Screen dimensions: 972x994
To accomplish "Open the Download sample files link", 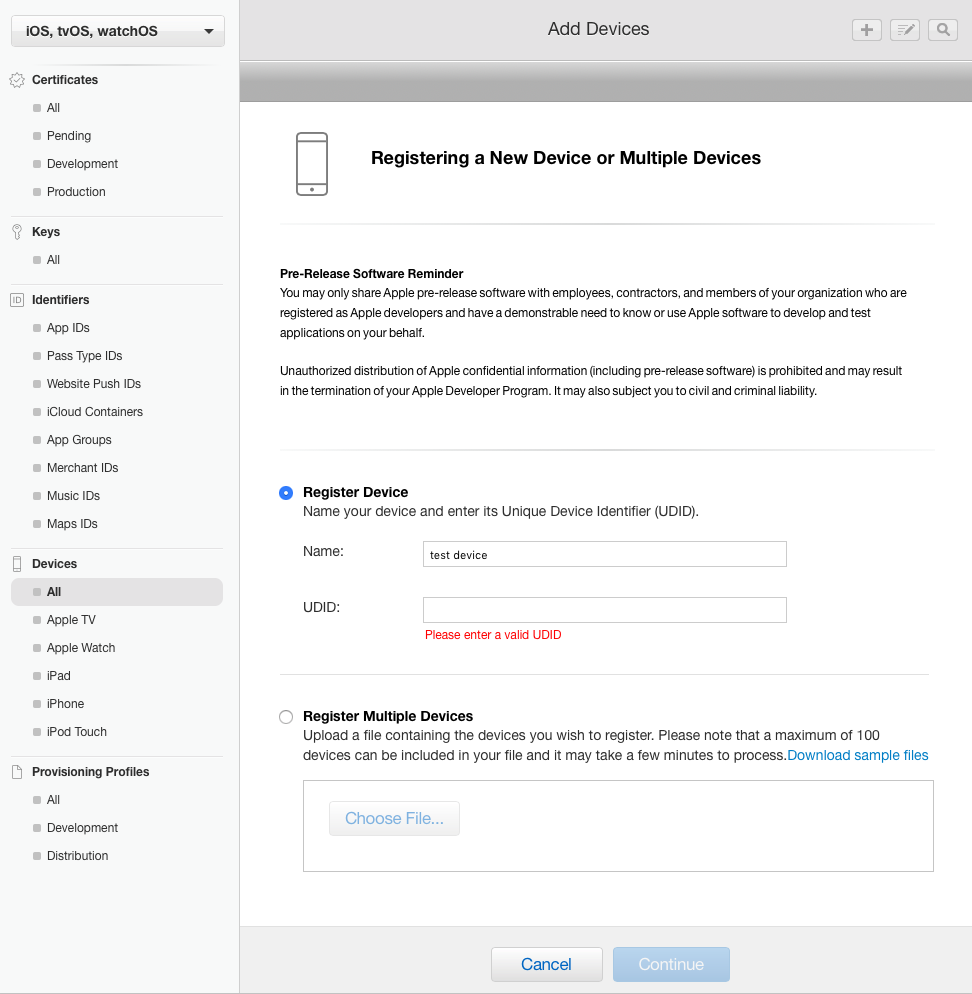I will pos(858,755).
